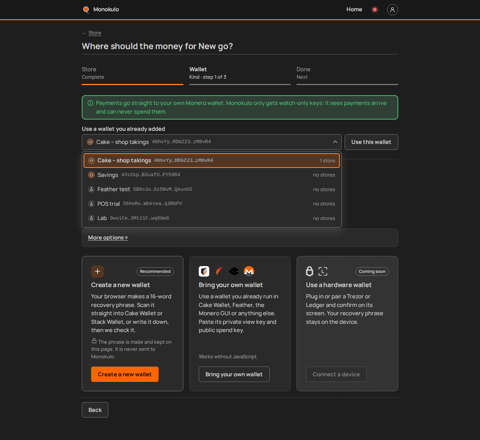Viewport: 480px width, 440px height.
Task: Click the 'Create a new wallet' card title
Action: [121, 285]
